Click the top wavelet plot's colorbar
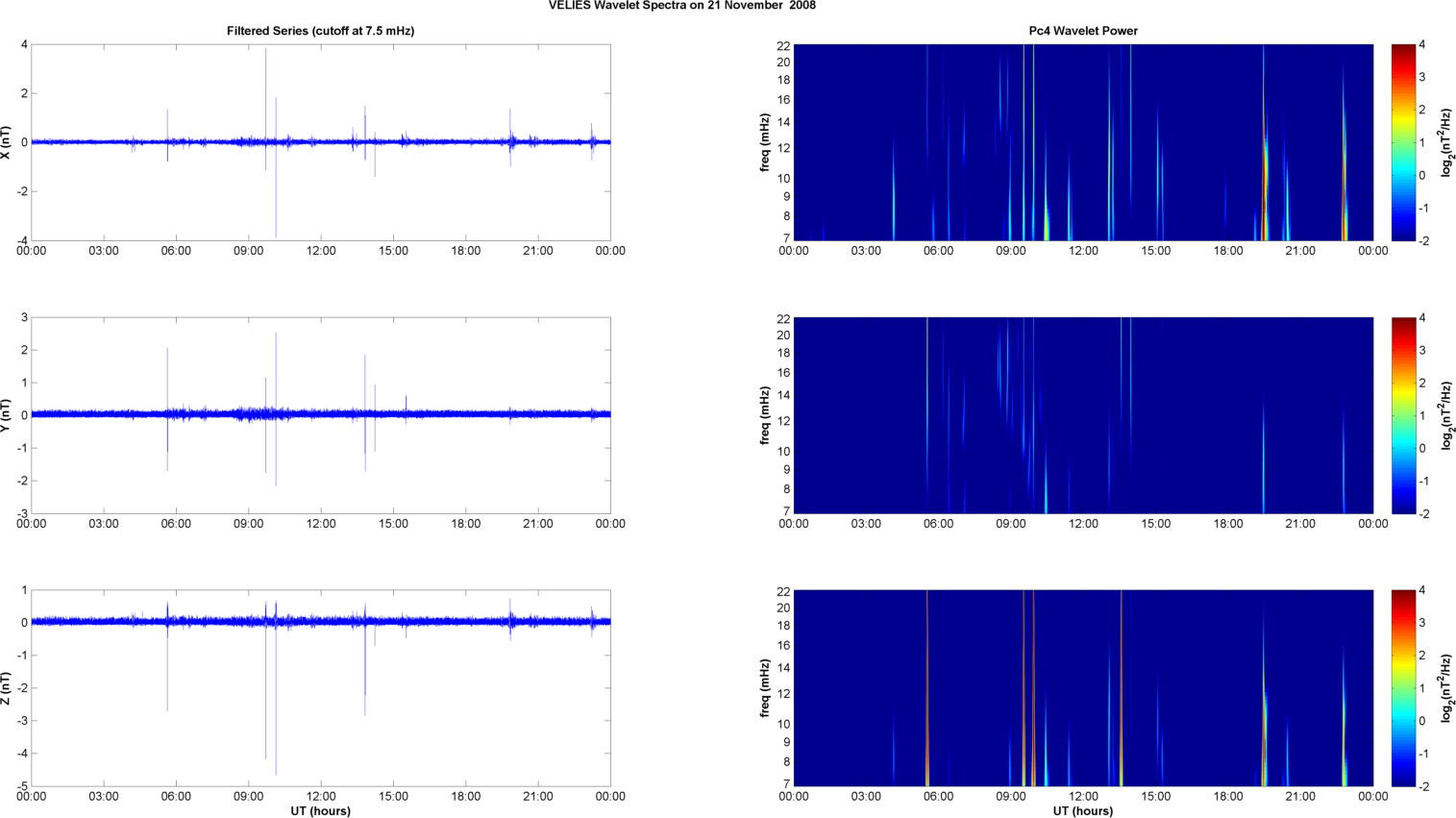This screenshot has width=1456, height=818. click(x=1403, y=142)
